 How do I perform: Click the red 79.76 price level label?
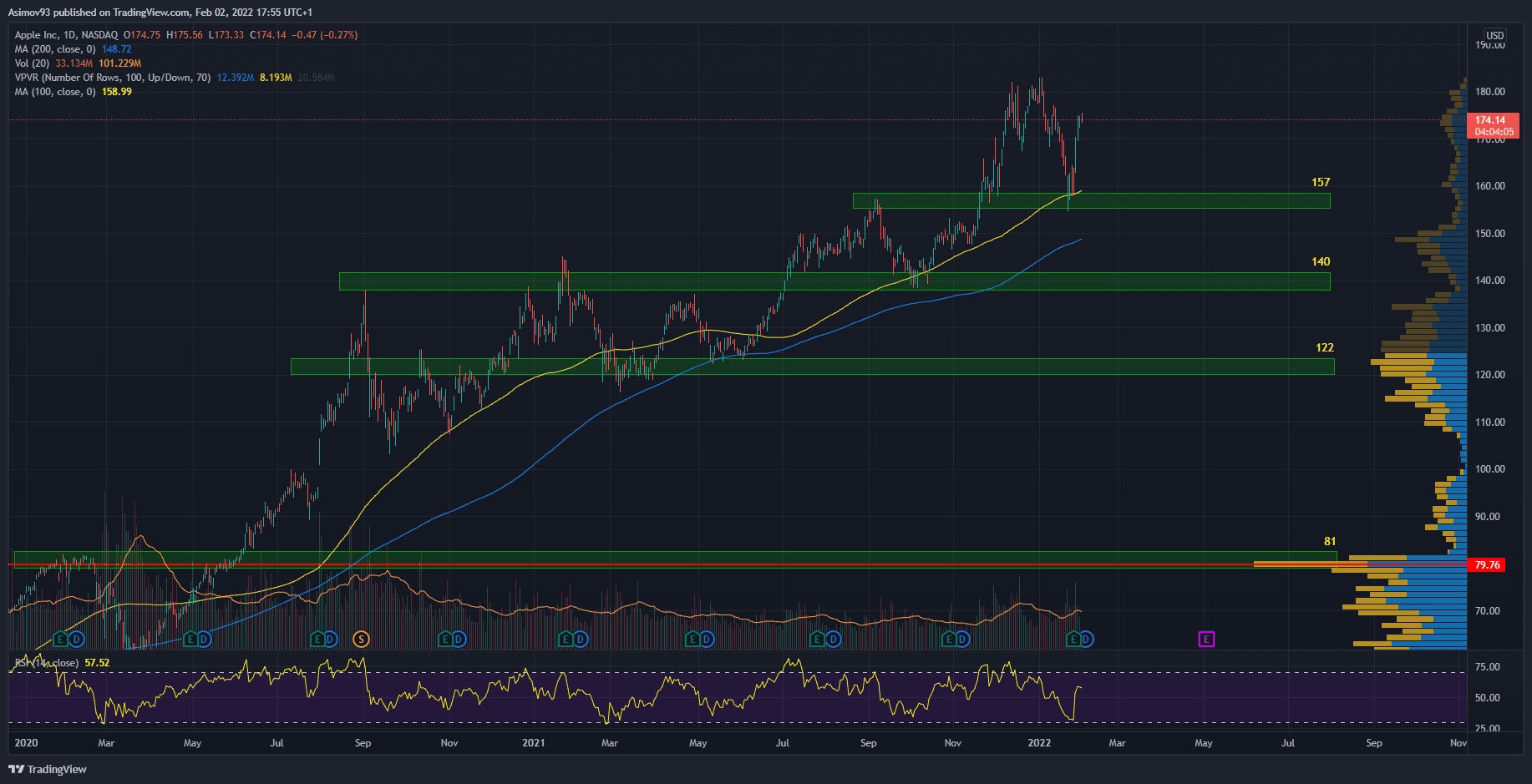pyautogui.click(x=1487, y=565)
